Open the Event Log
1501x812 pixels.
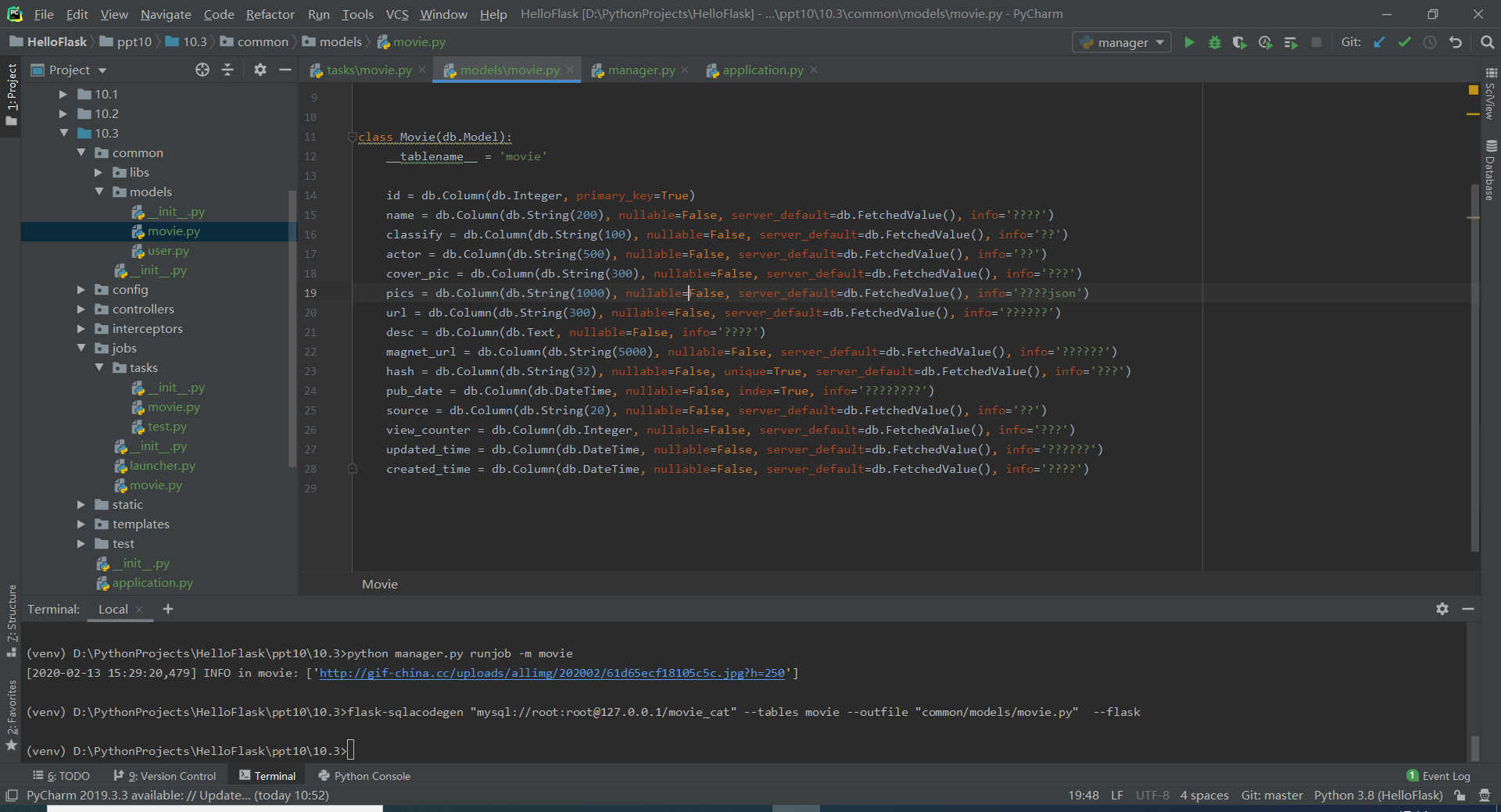click(1438, 776)
